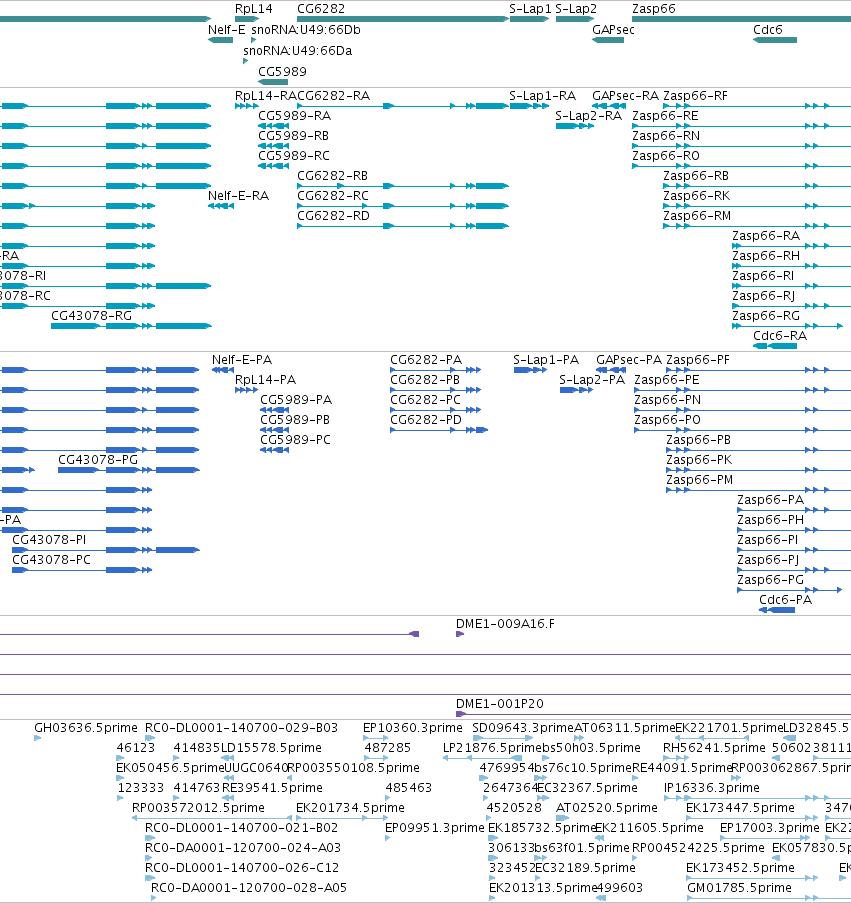Image resolution: width=851 pixels, height=903 pixels.
Task: Click protein Cdc6-PA label
Action: [x=785, y=600]
